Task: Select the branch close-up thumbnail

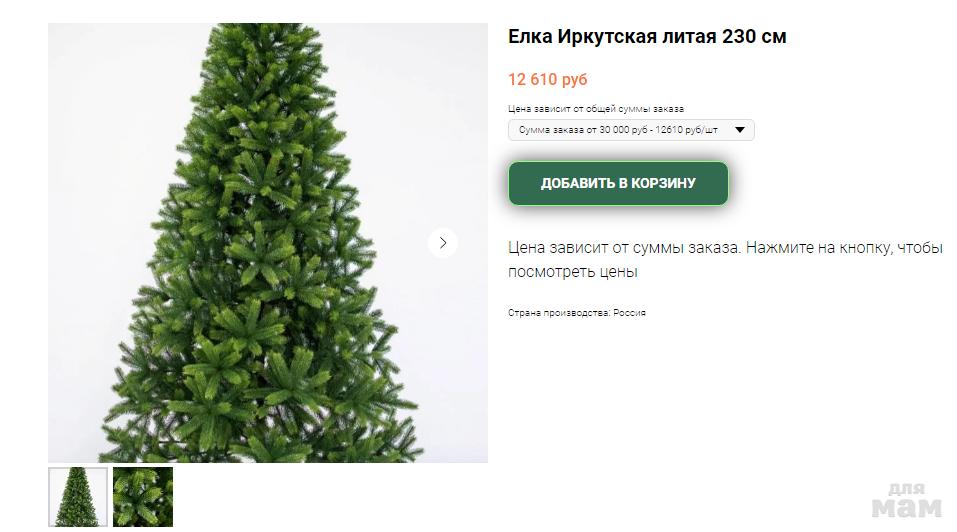Action: click(143, 497)
